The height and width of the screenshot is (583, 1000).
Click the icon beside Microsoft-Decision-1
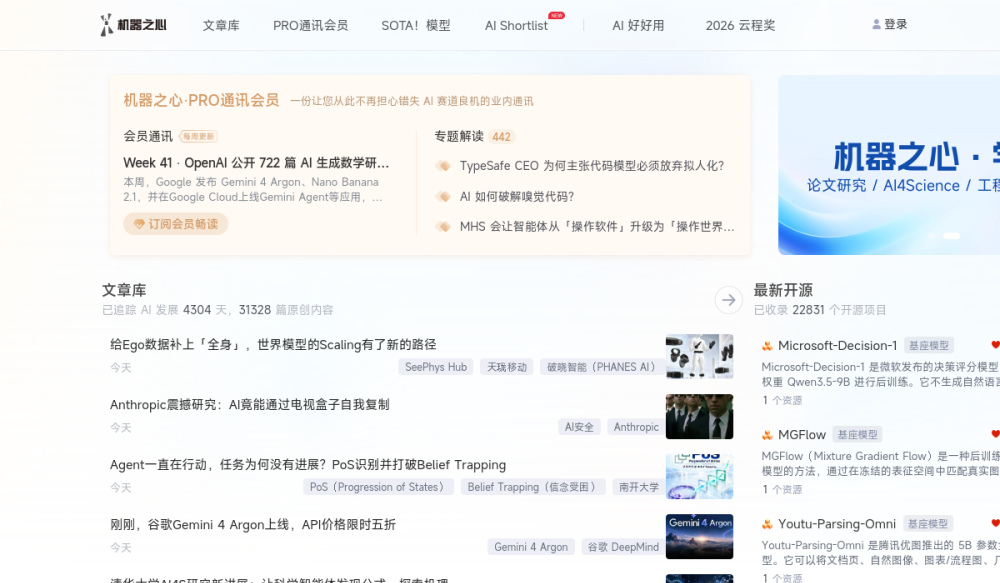pyautogui.click(x=767, y=346)
